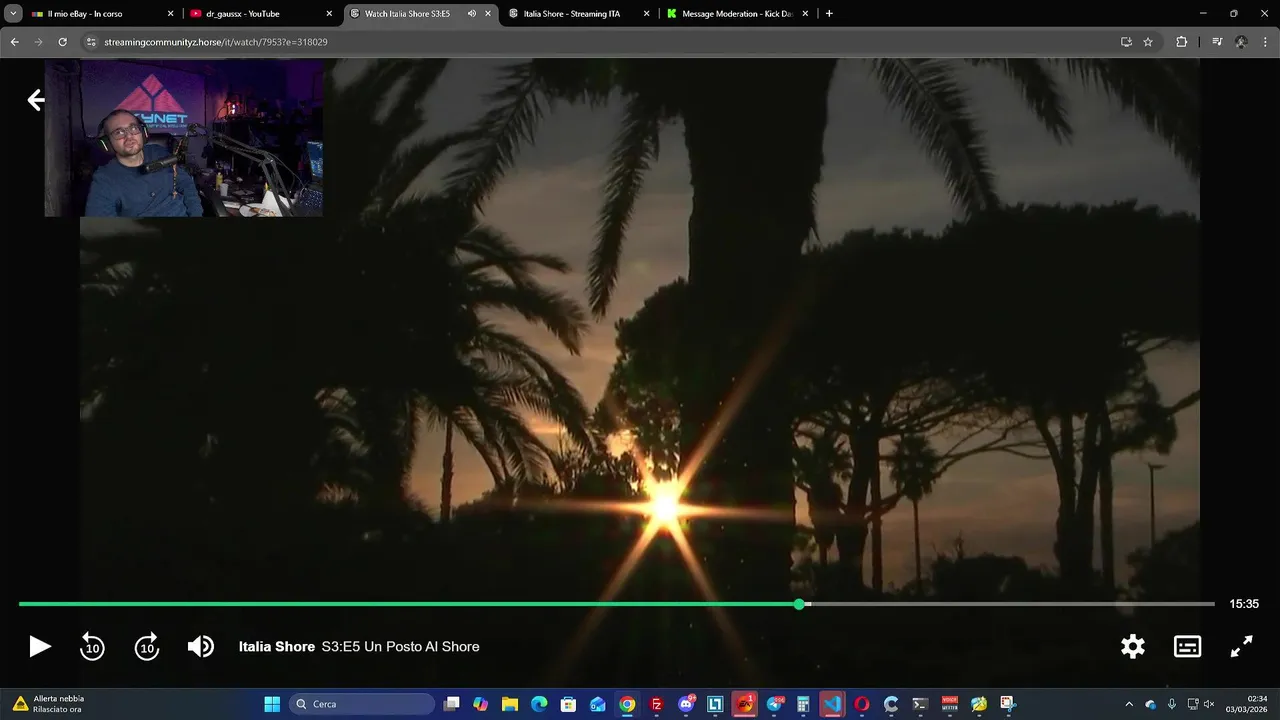This screenshot has height=720, width=1280.
Task: Open the Allerta nebbia weather widget
Action: [48, 704]
